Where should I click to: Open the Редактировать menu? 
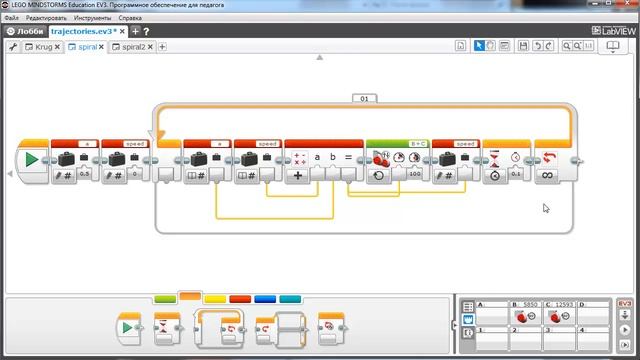click(x=46, y=18)
